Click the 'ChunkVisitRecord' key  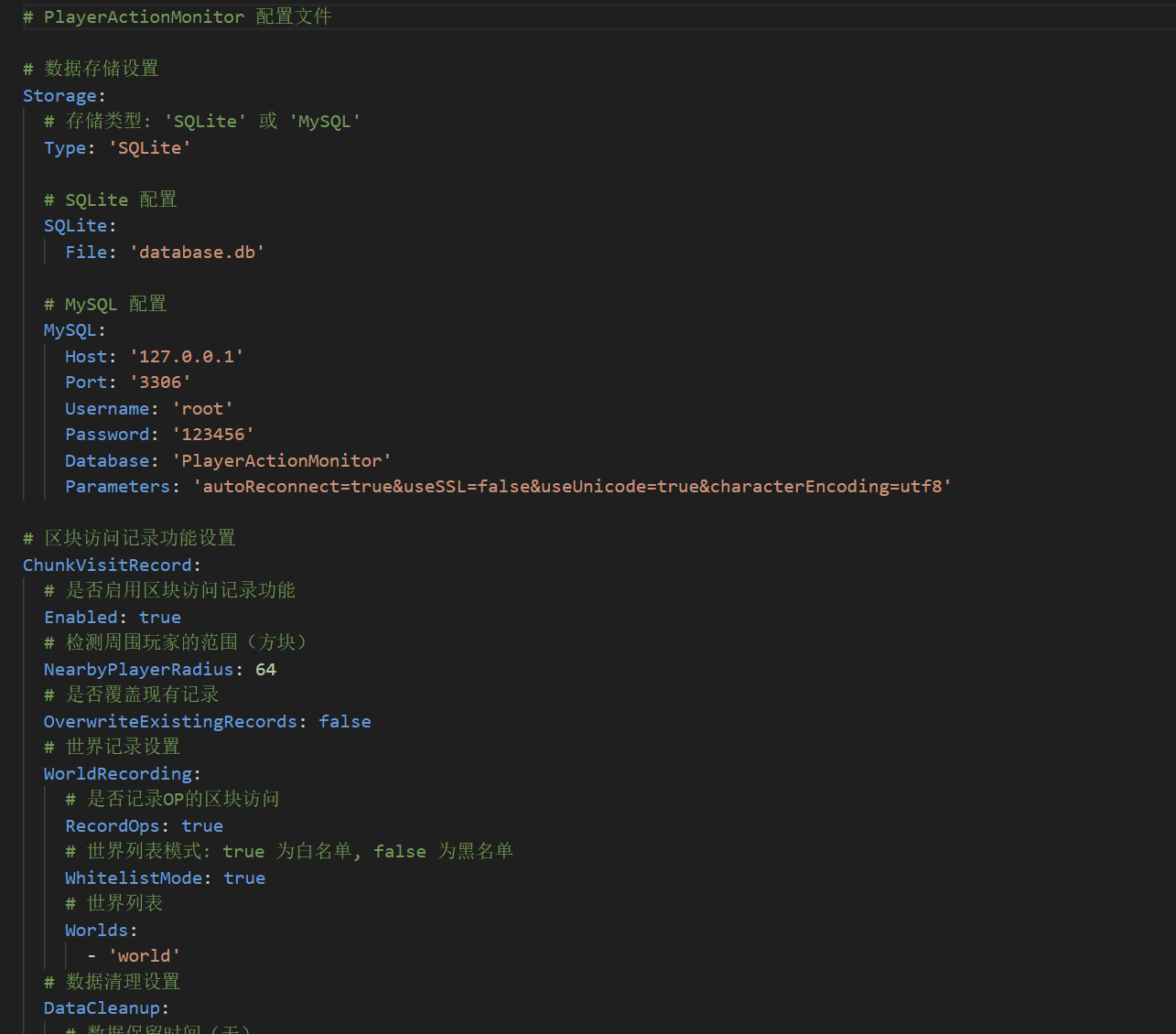(107, 565)
